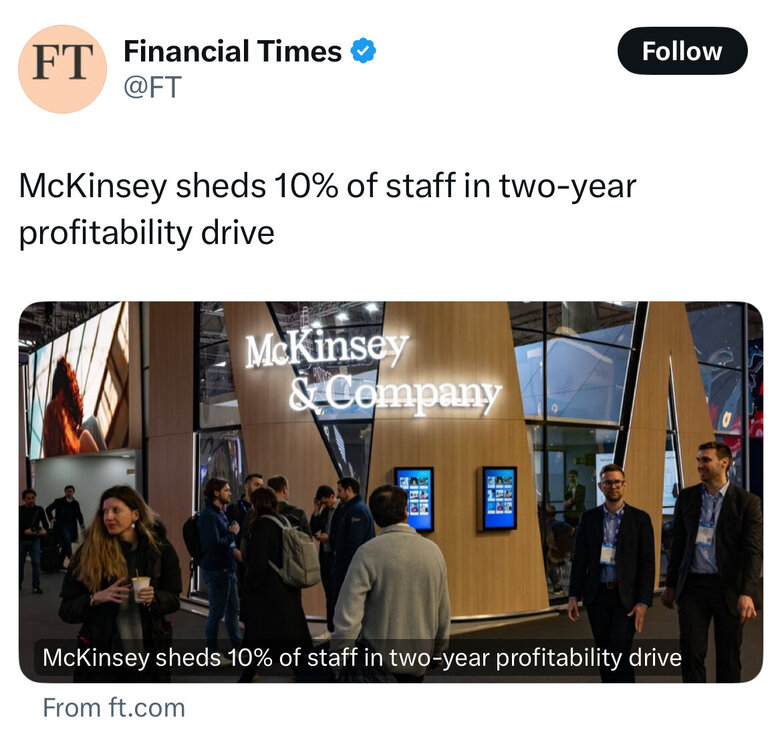
Task: Click the grey backpack in the photo
Action: pos(295,553)
